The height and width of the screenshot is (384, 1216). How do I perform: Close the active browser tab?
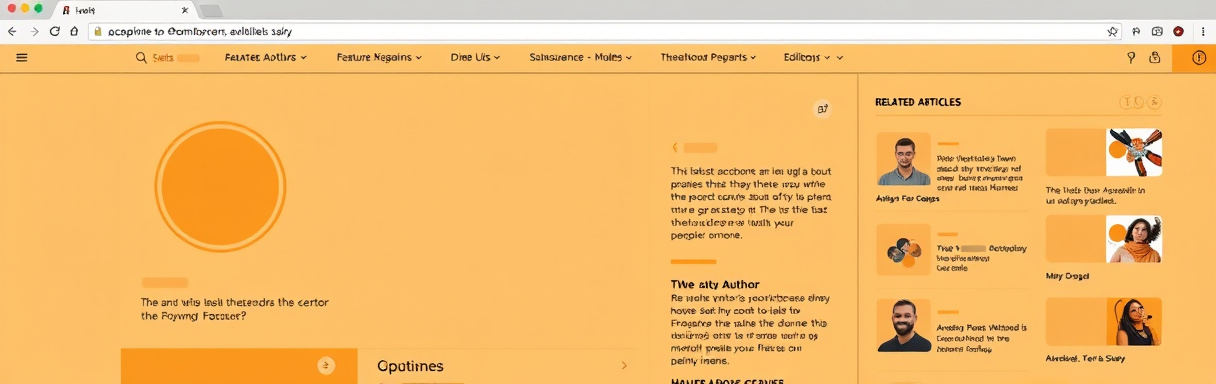tap(184, 9)
